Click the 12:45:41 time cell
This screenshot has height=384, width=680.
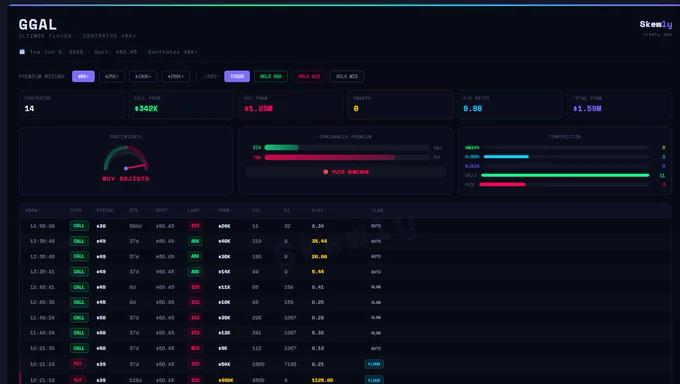[x=42, y=287]
